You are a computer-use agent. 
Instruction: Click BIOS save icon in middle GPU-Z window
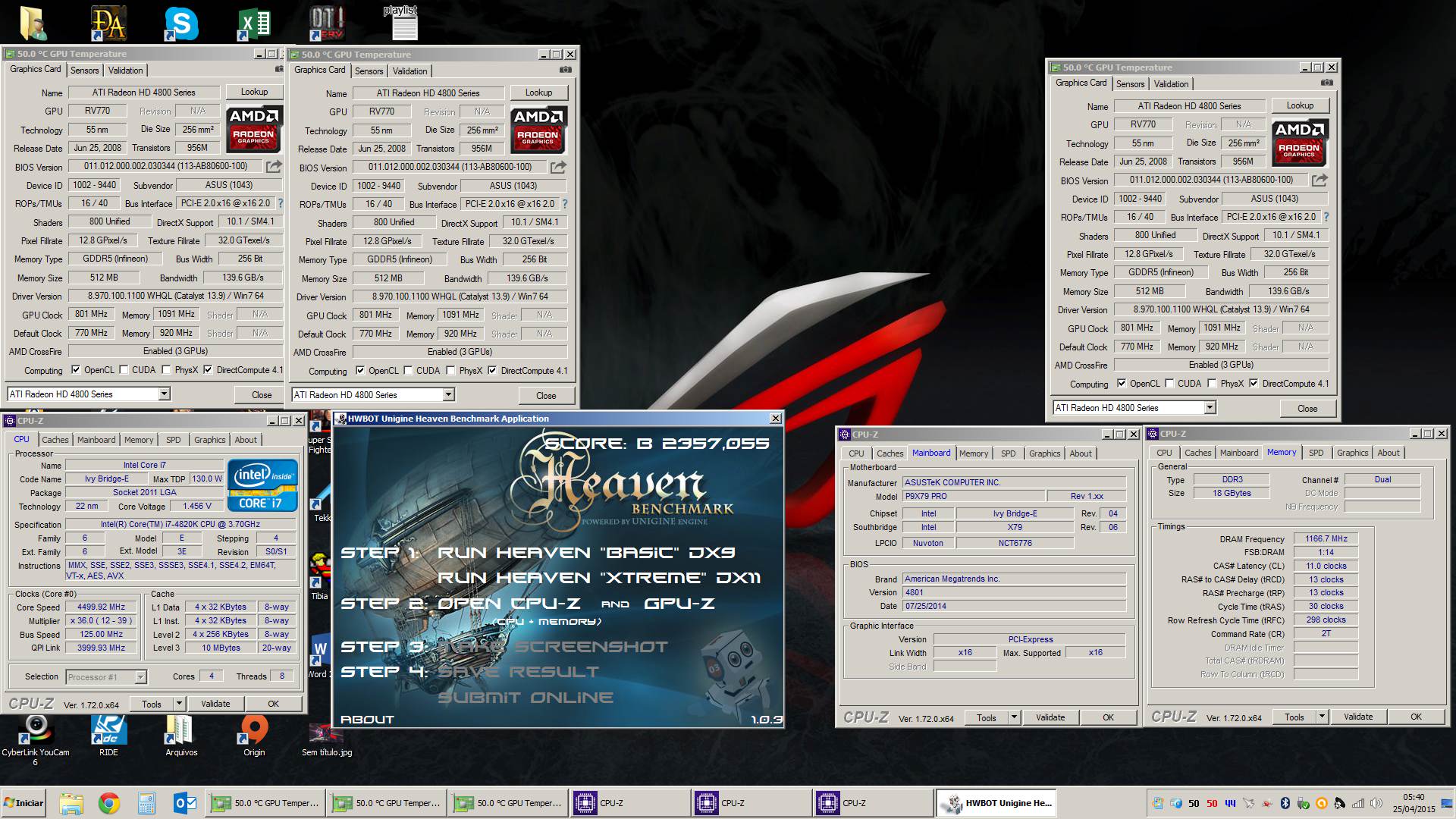(x=558, y=167)
